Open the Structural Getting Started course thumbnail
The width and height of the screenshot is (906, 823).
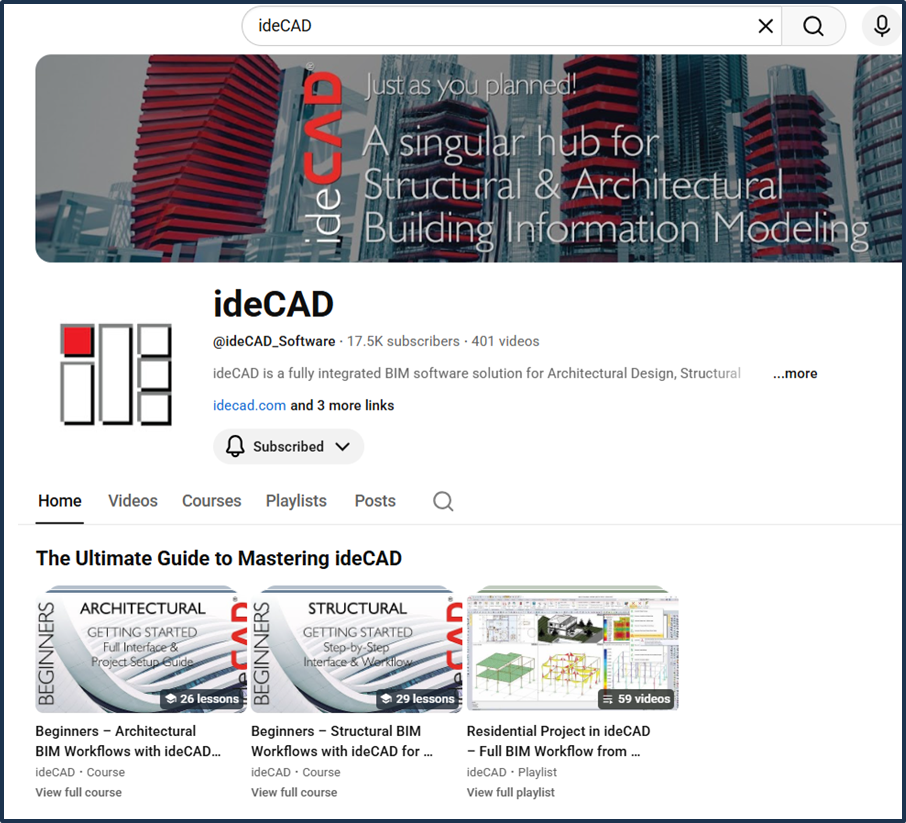(x=357, y=649)
